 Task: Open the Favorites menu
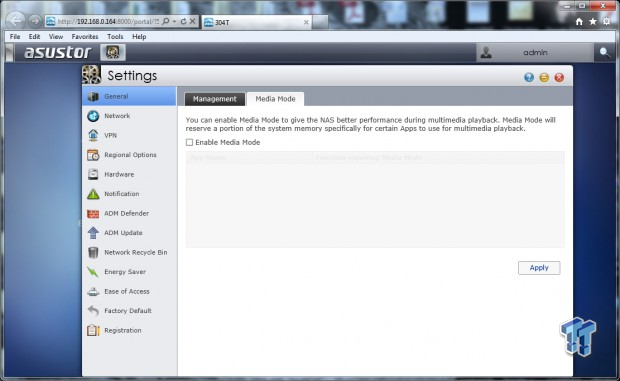tap(85, 36)
